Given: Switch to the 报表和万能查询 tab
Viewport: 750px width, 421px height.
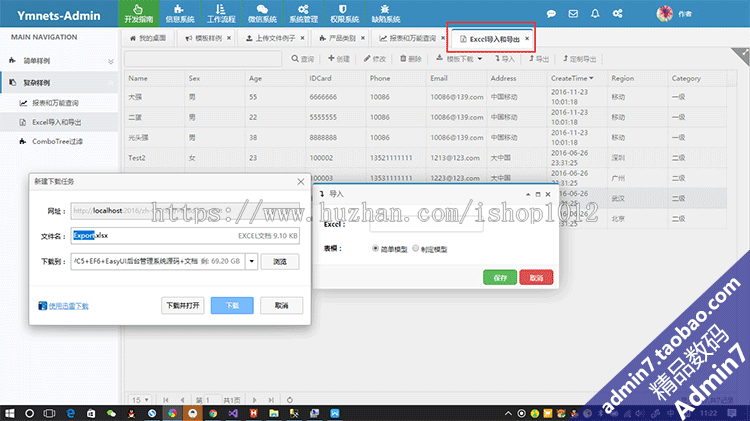Looking at the screenshot, I should 408,38.
